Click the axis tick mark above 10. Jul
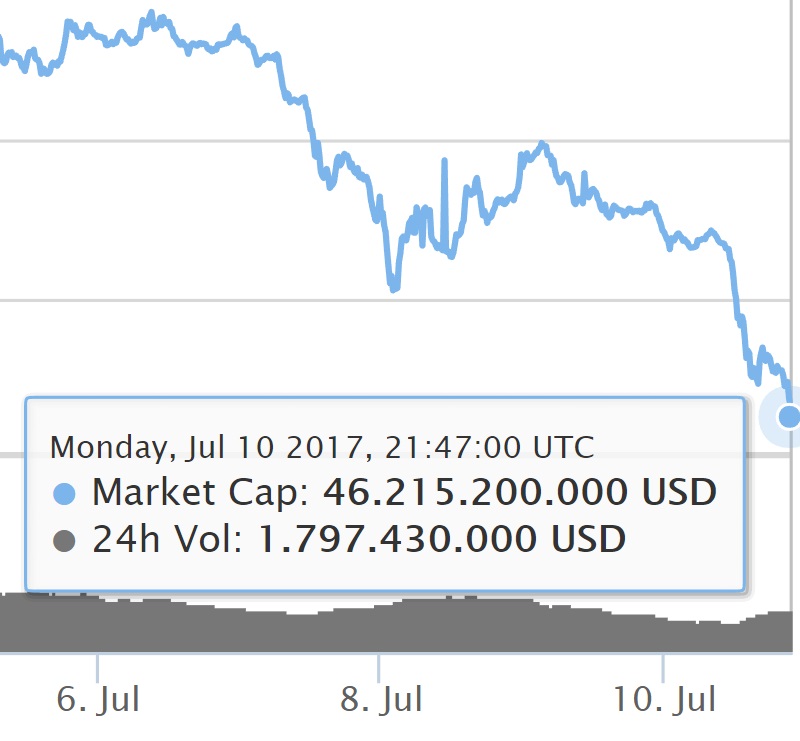 tap(663, 664)
